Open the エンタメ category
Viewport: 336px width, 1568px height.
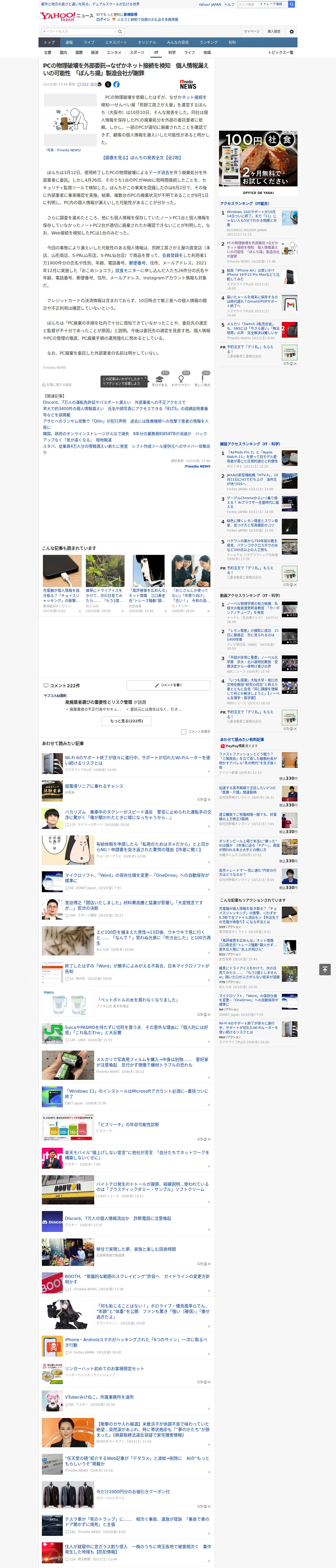tap(114, 52)
